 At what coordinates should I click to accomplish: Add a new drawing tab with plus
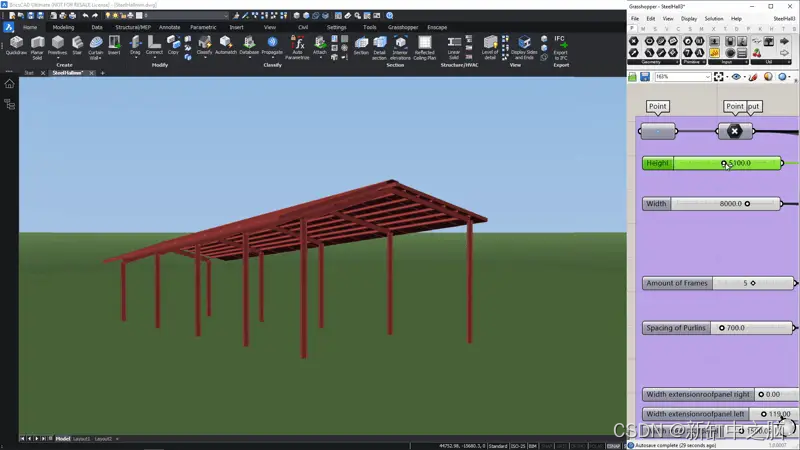pyautogui.click(x=103, y=73)
